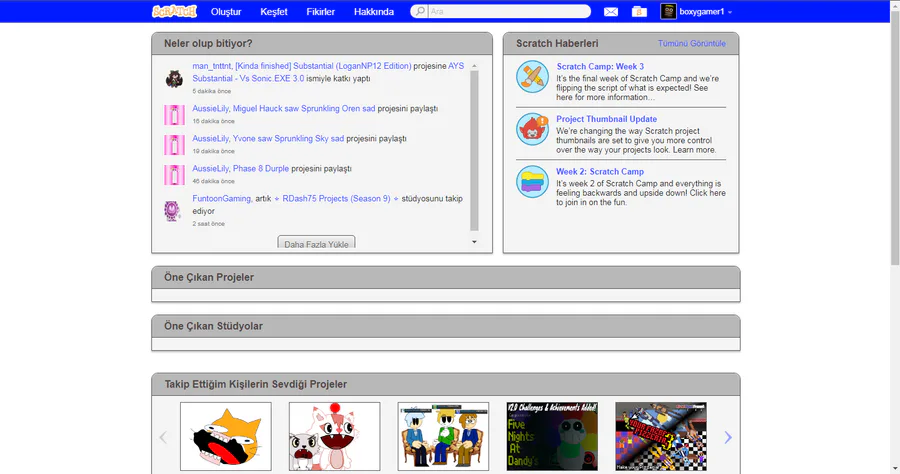Viewport: 900px width, 474px height.
Task: Click Scratch Camp Week 3 paintbrush icon
Action: (532, 76)
